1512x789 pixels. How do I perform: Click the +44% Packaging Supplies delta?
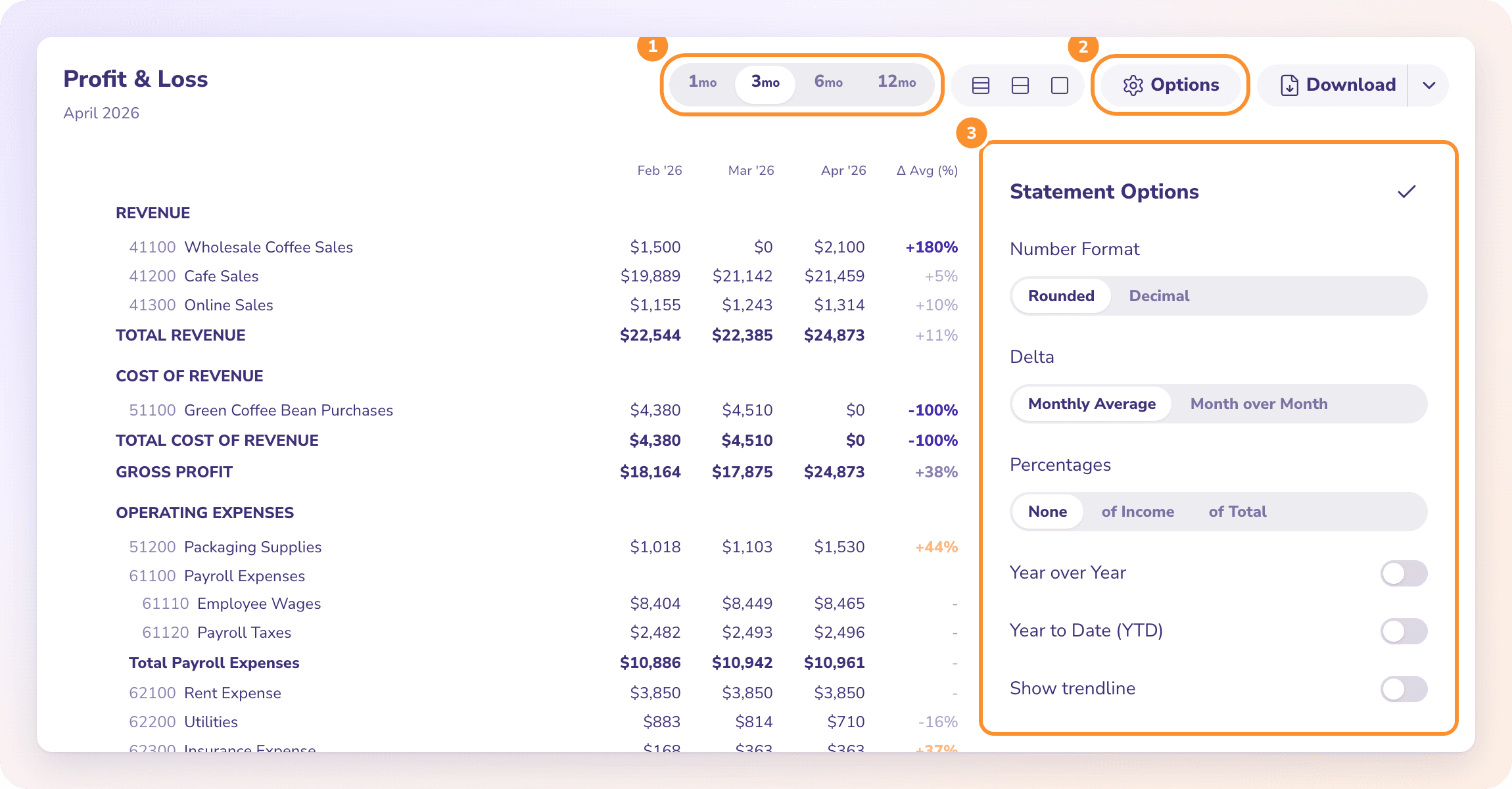936,547
